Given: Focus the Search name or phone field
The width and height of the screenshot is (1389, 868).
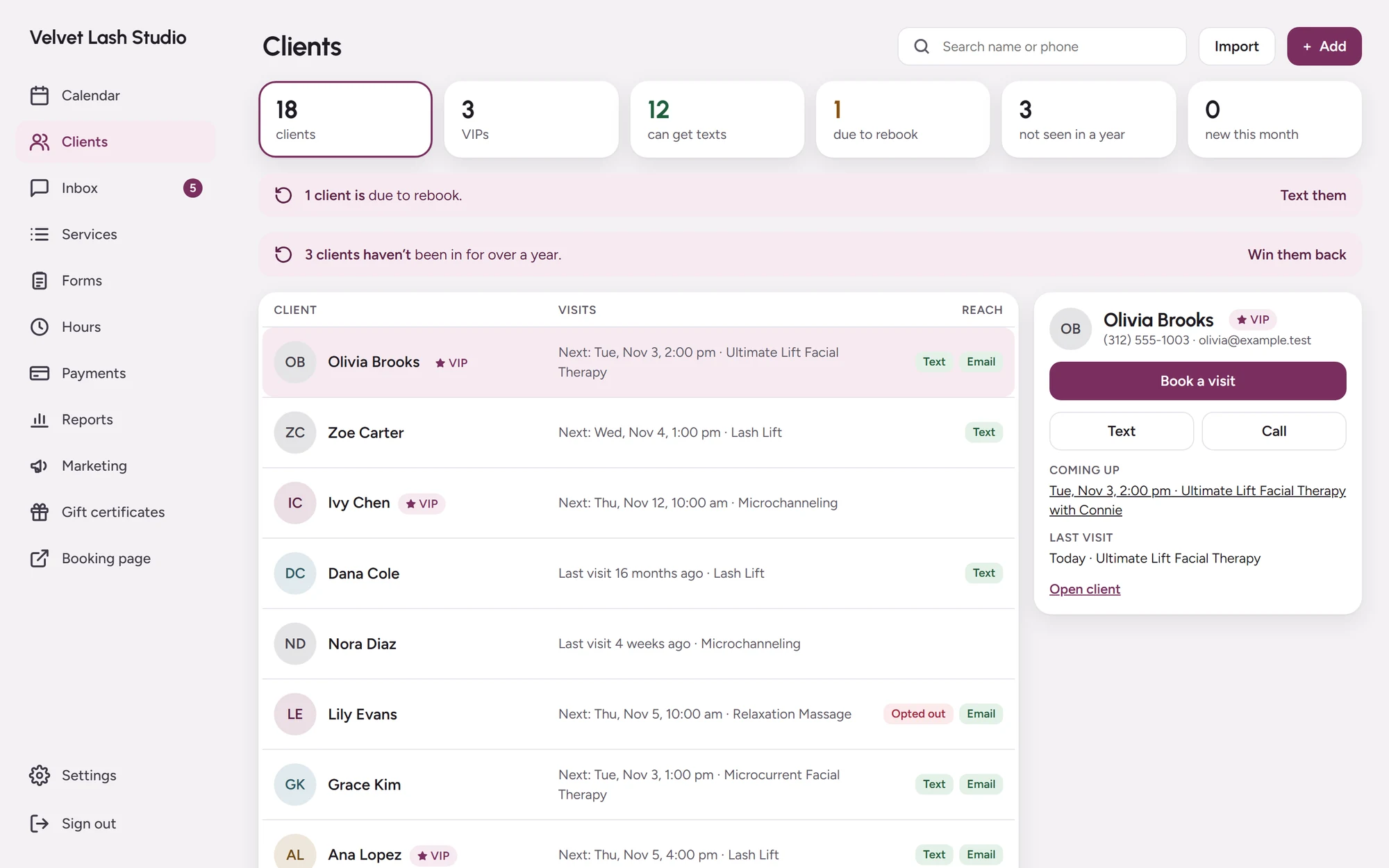Looking at the screenshot, I should point(1042,47).
